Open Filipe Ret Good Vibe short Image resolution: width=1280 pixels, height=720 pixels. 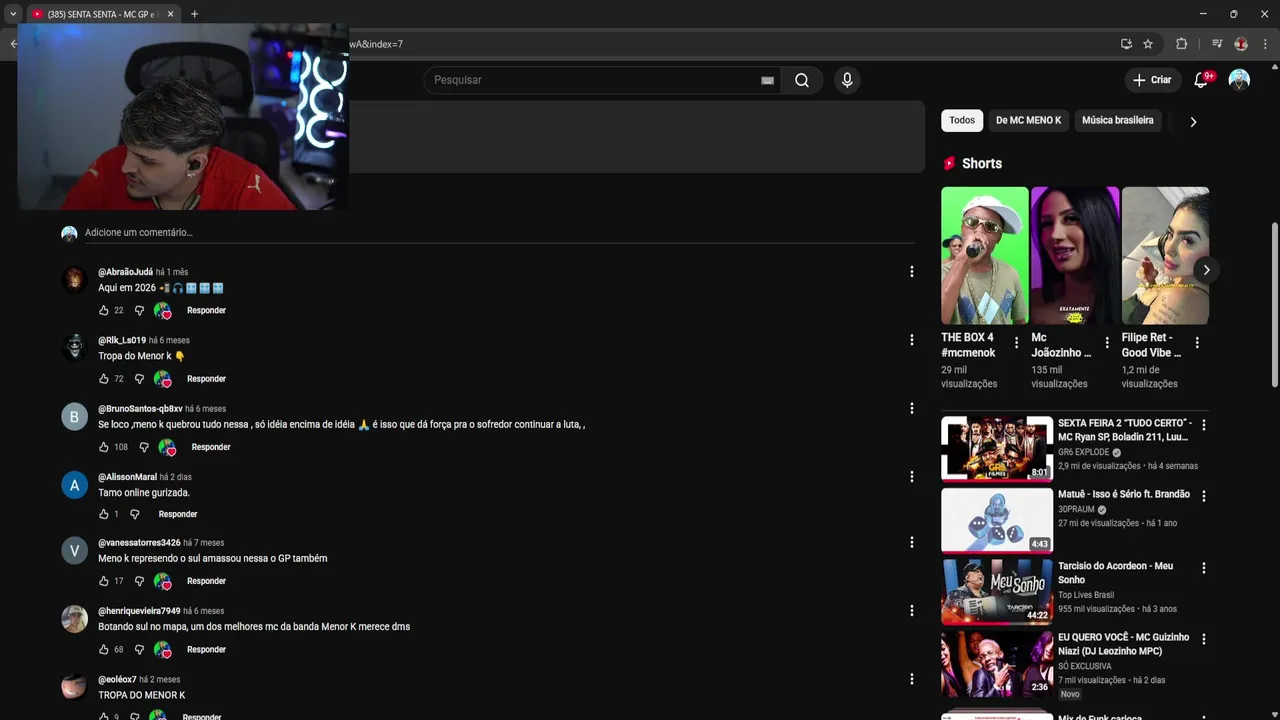[x=1165, y=255]
